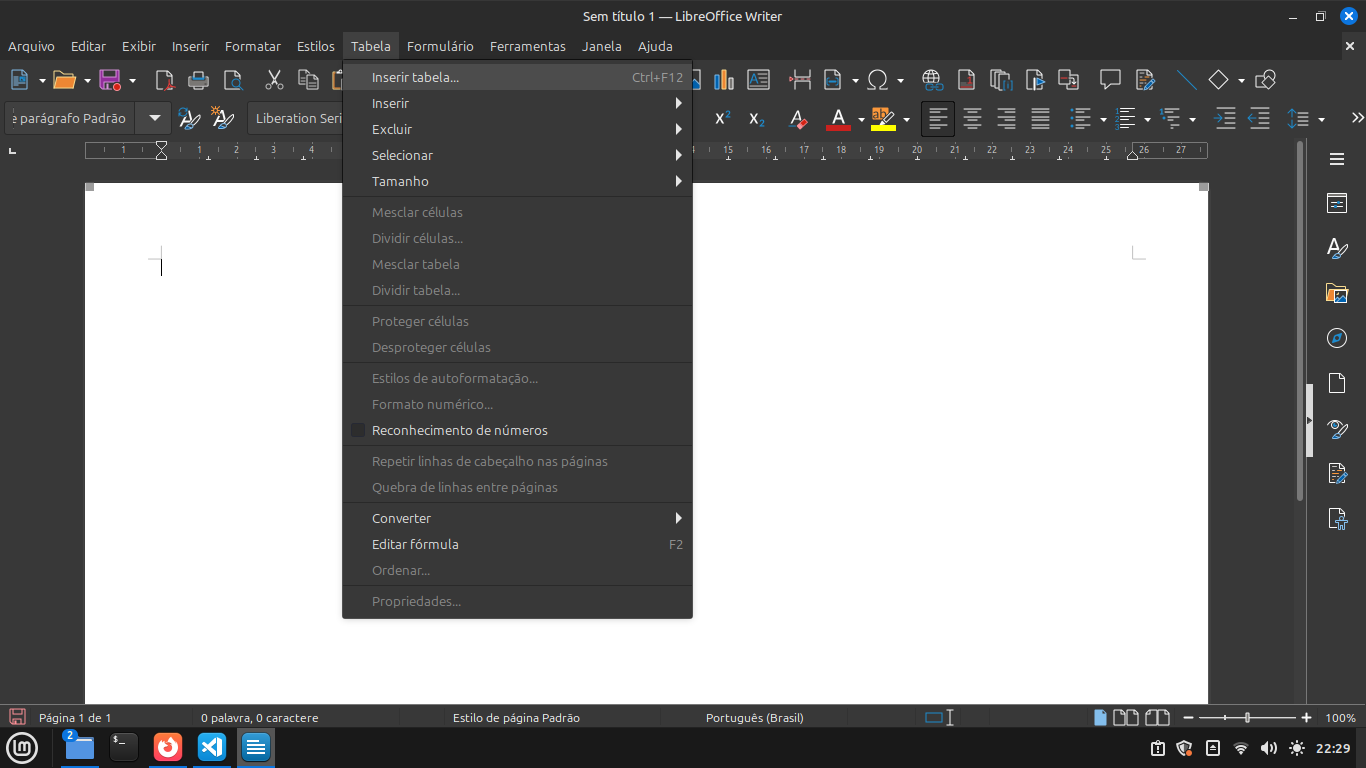Open sidebar Navigator compass icon
Screen dimensions: 1366x768
[1337, 338]
